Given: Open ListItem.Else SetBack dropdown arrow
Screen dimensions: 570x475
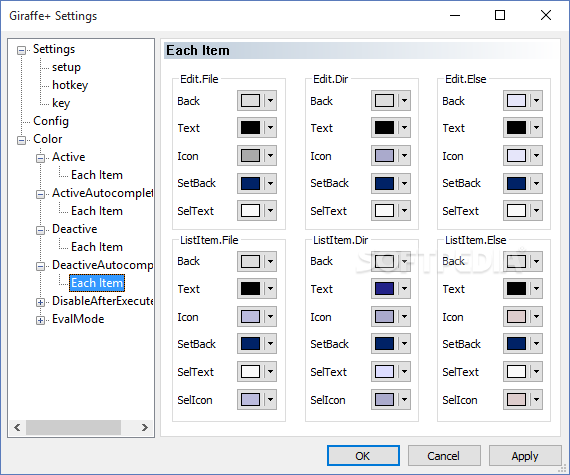Looking at the screenshot, I should [x=536, y=344].
